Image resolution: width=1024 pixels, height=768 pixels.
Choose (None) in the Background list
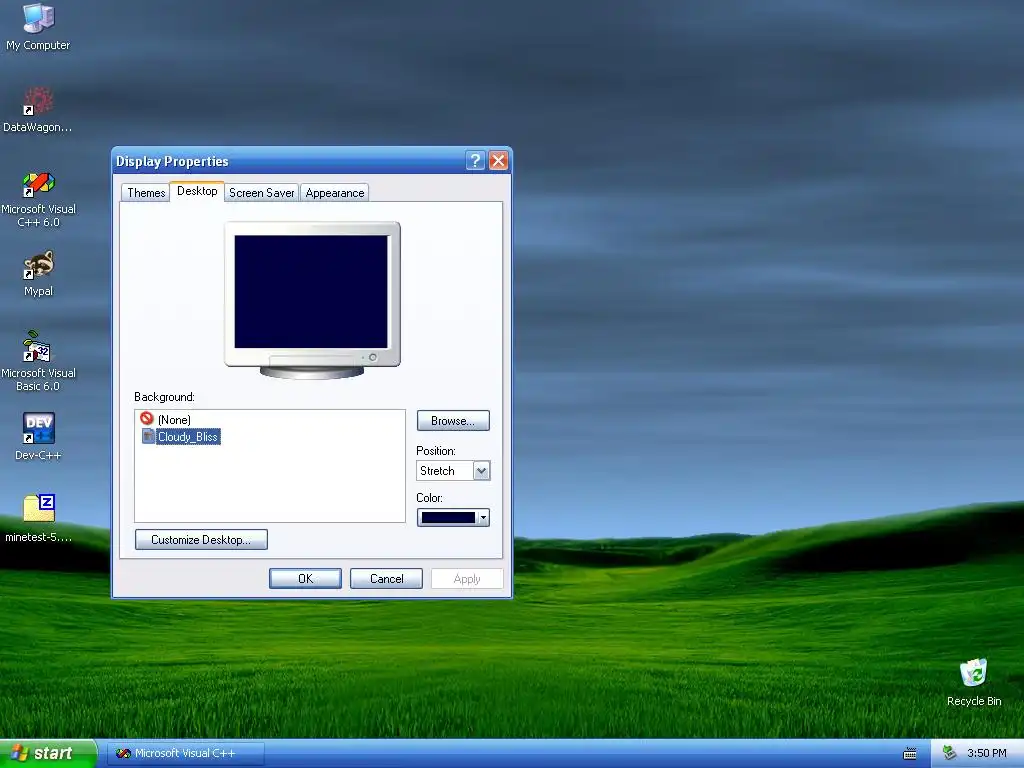tap(174, 419)
